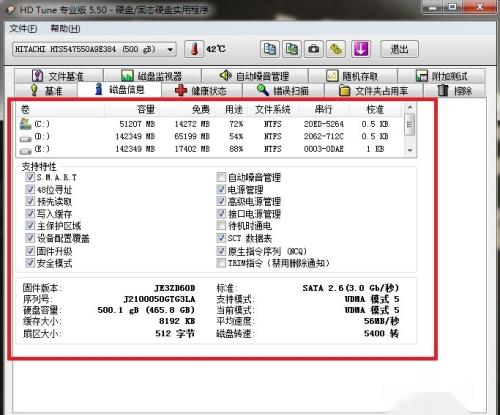Open the 文件(F) menu
Image resolution: width=500 pixels, height=415 pixels.
[23, 29]
